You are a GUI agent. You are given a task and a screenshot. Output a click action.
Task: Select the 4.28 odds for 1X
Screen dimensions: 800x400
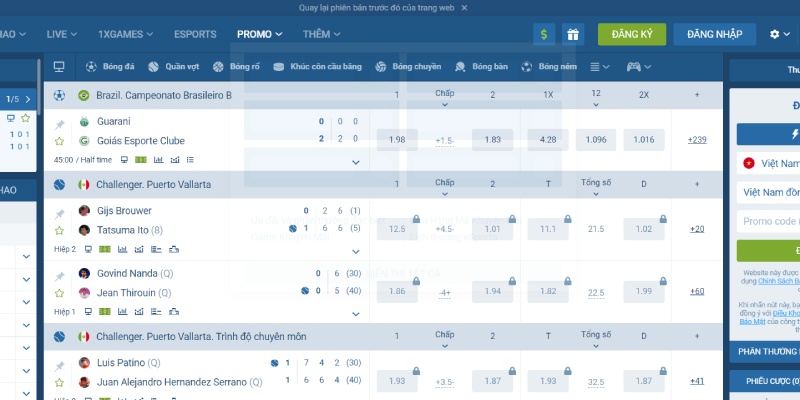(547, 140)
